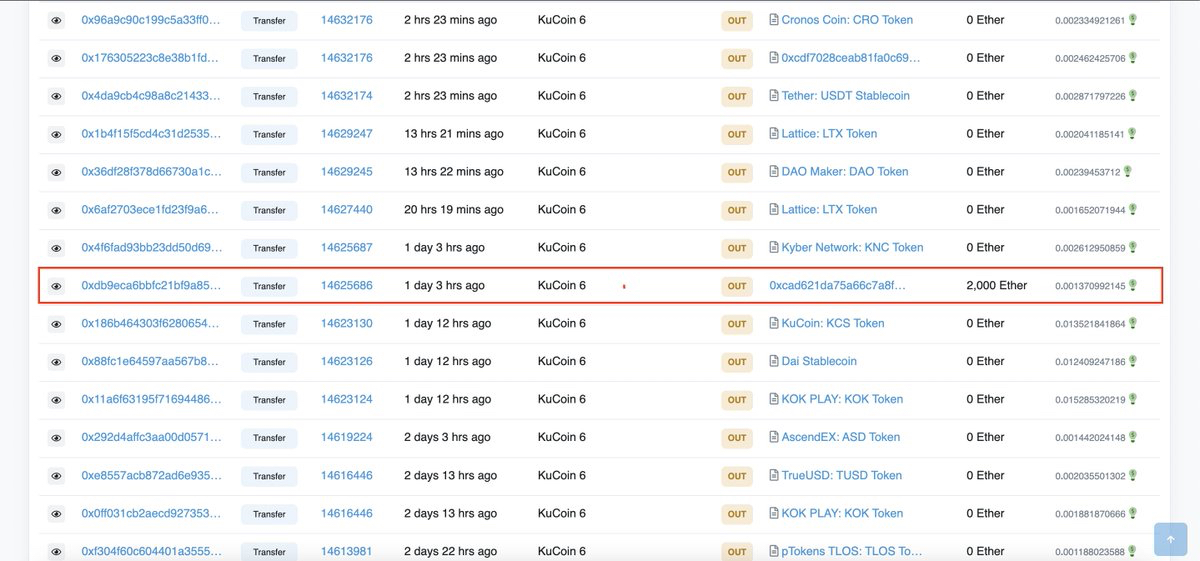Click Transfer badge in block 14632174 row
This screenshot has width=1200, height=561.
(269, 97)
